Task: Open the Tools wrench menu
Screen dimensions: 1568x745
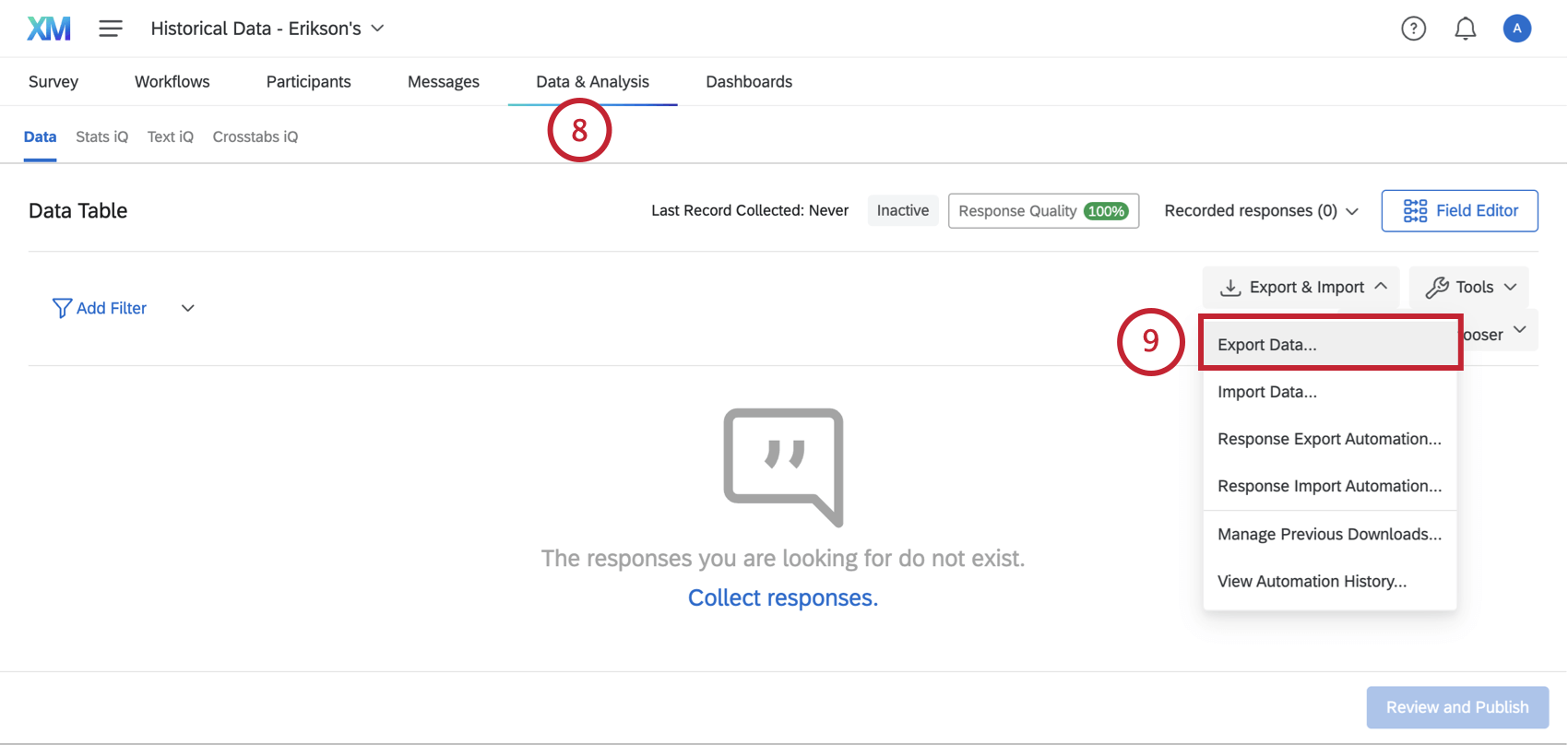Action: click(1468, 287)
